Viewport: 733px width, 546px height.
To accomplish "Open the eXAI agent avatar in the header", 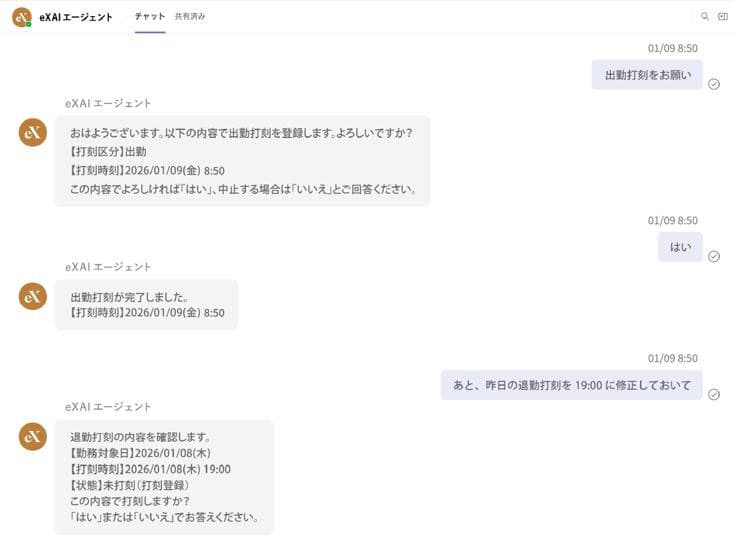I will 22,17.
